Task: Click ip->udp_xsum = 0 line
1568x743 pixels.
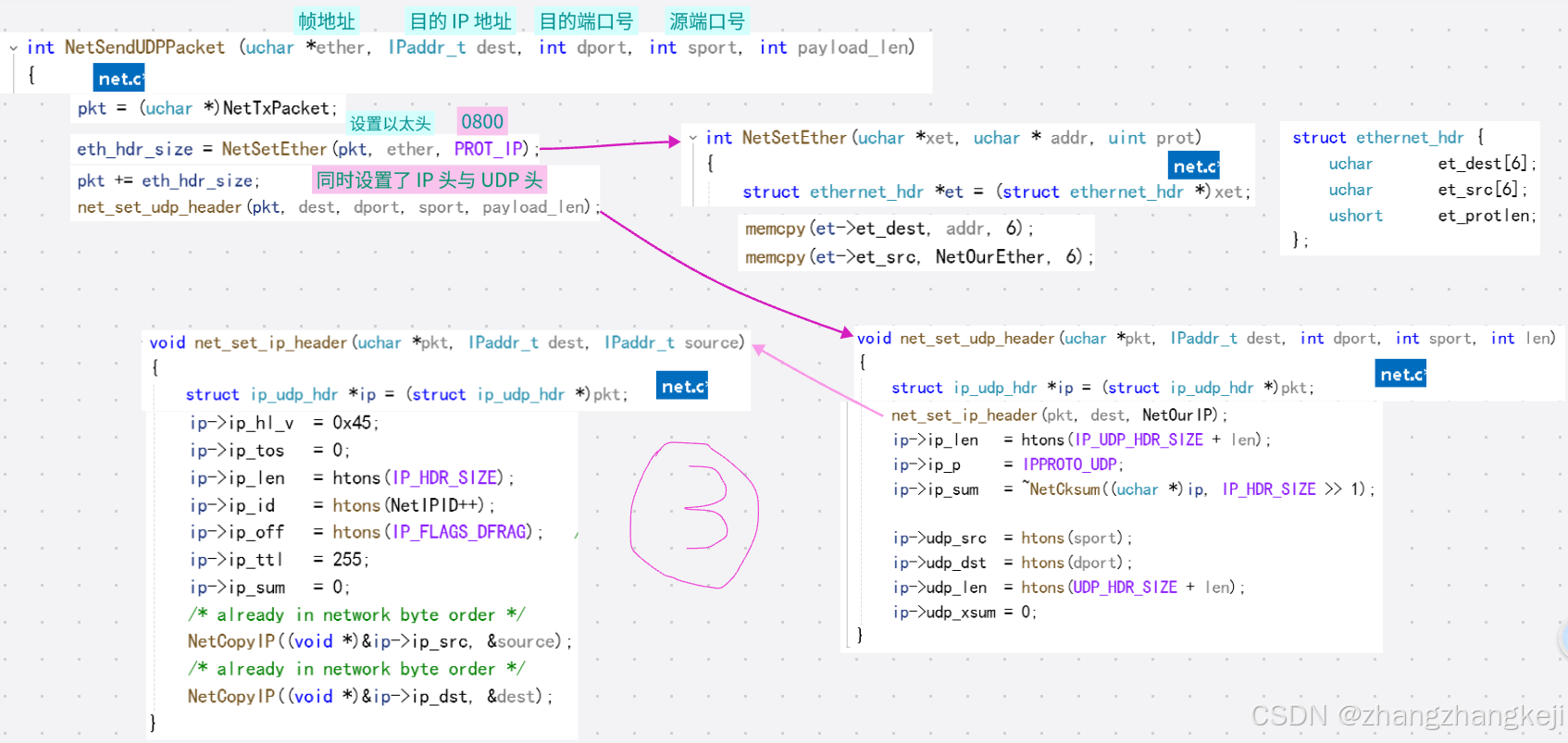Action: [964, 613]
